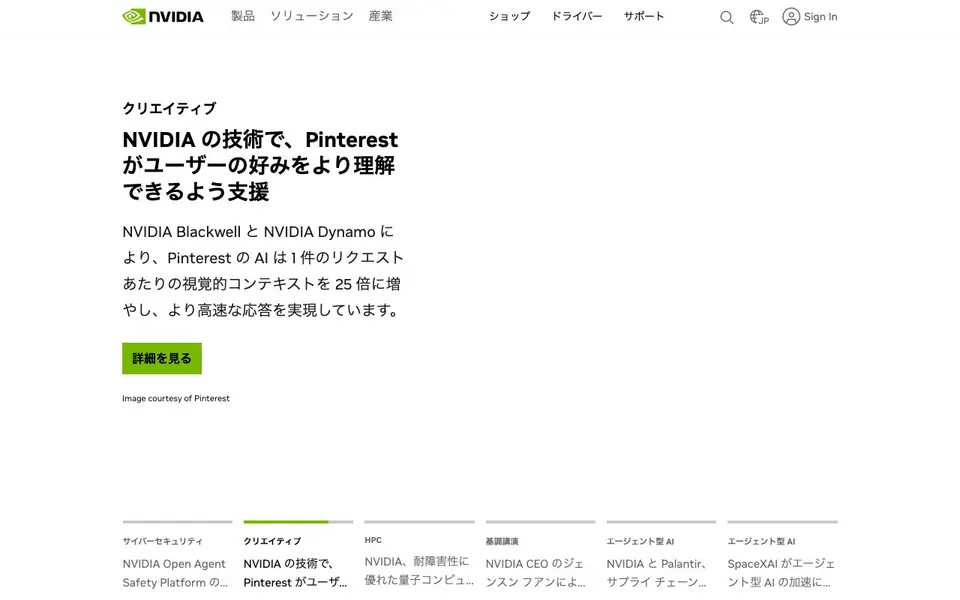Click progress bar above HPC slide
This screenshot has width=960, height=600.
(419, 522)
